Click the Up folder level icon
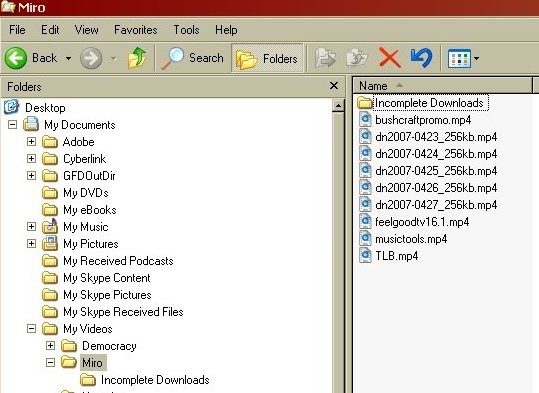Viewport: 539px width, 393px height. [x=137, y=58]
